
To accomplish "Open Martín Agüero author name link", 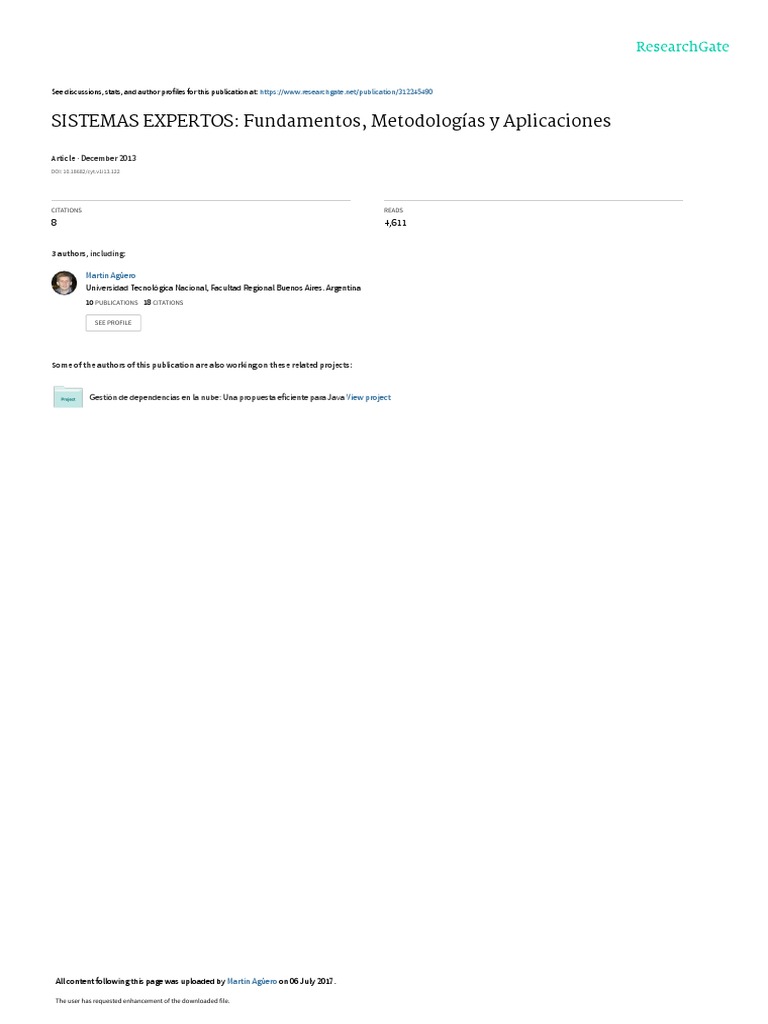I will pos(110,276).
